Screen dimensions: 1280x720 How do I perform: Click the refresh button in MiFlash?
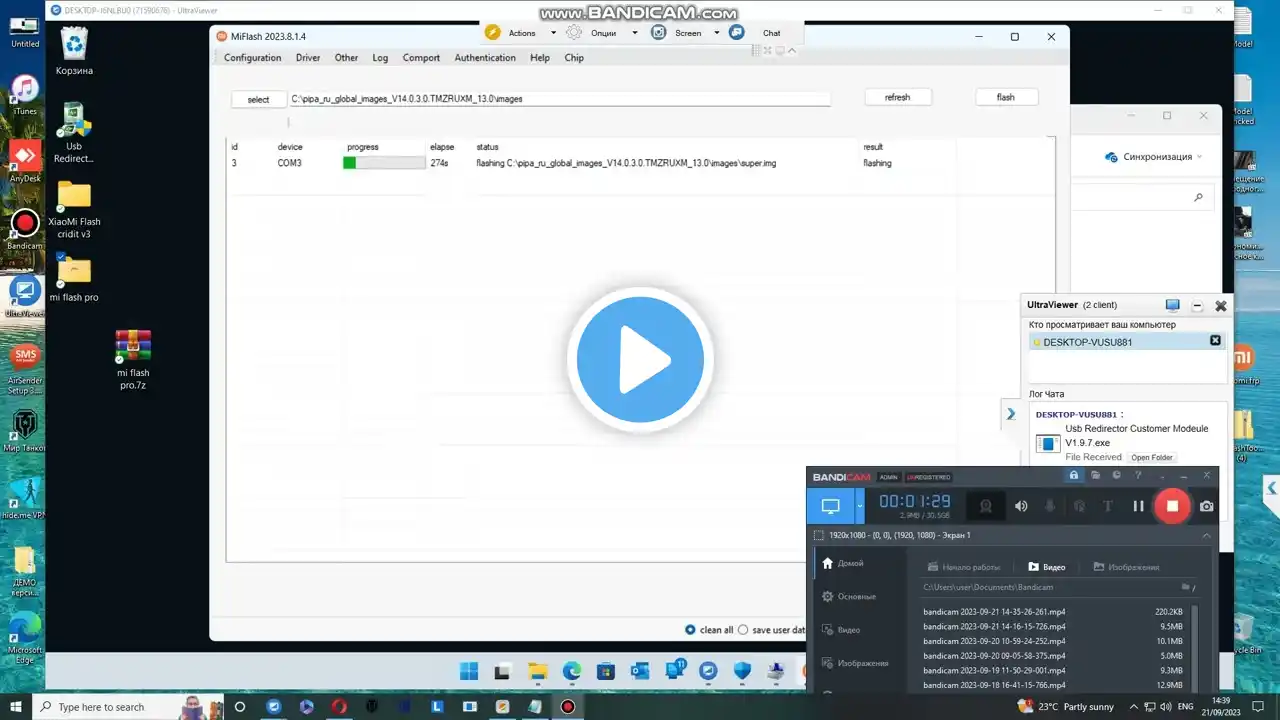[x=898, y=97]
